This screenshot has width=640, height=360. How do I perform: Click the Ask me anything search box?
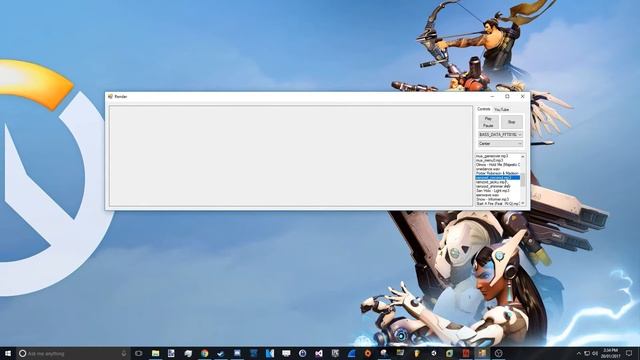[x=73, y=353]
